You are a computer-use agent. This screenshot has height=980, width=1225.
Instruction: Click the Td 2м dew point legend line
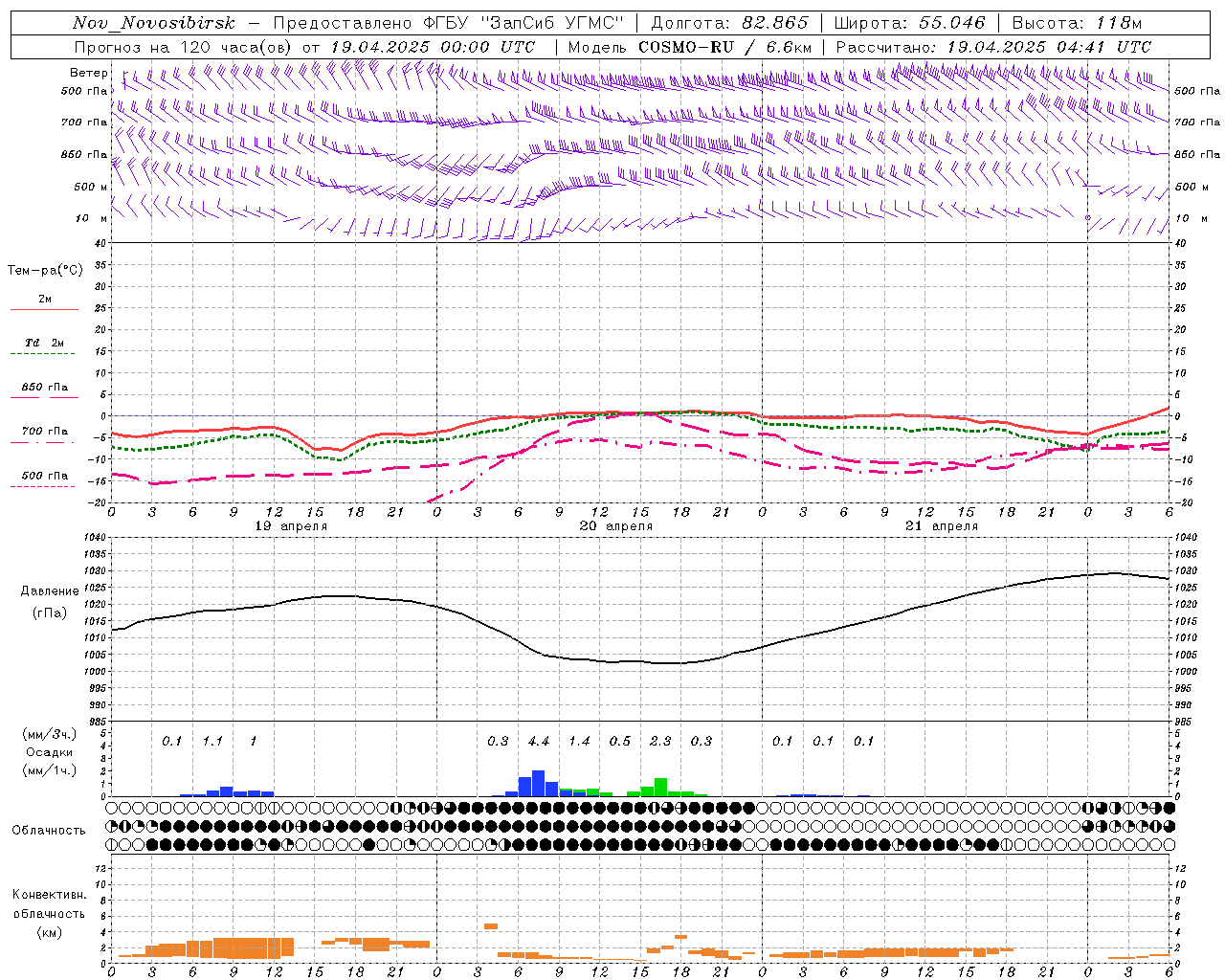pos(43,354)
